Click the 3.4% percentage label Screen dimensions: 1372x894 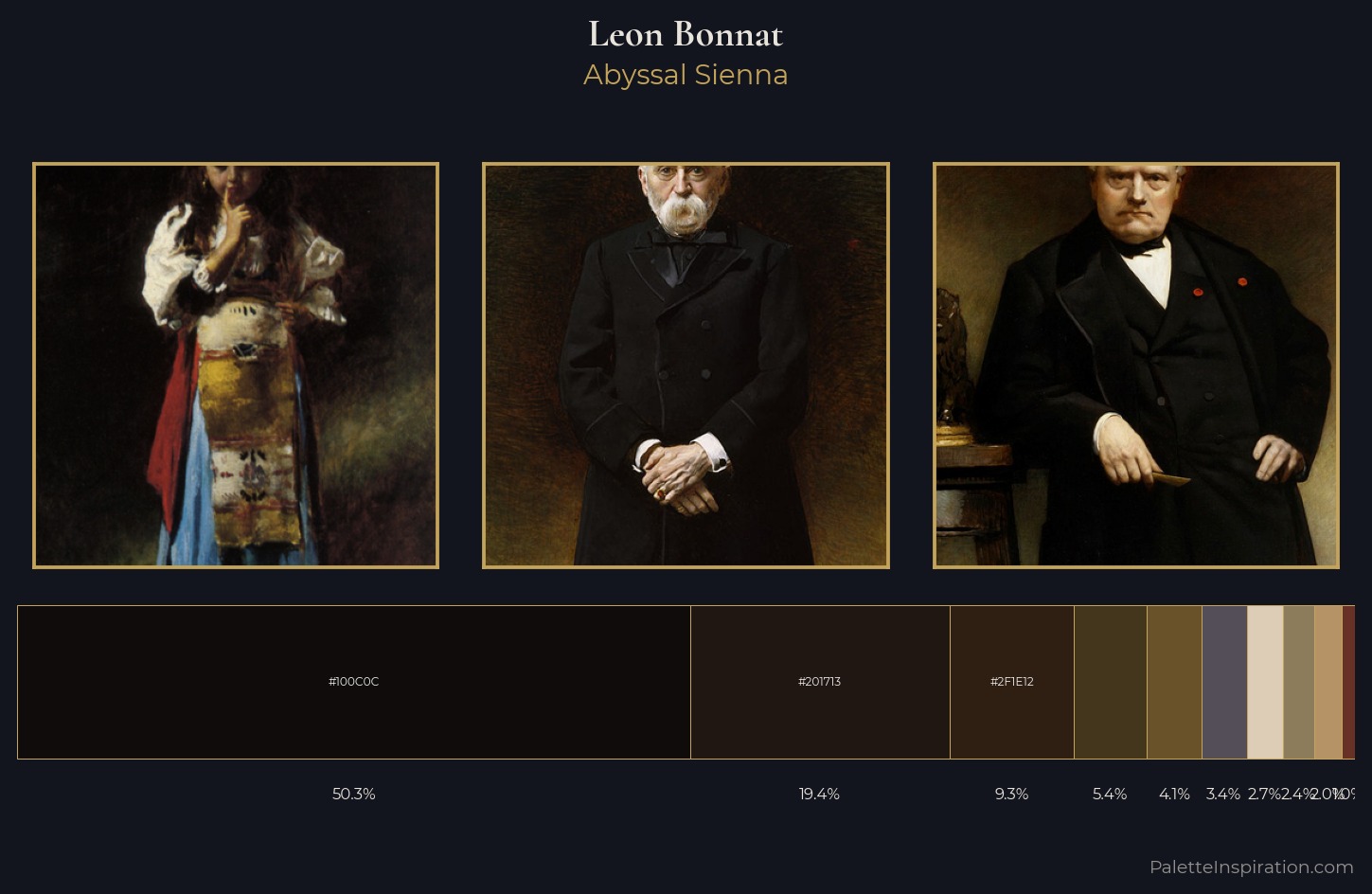click(x=1223, y=794)
